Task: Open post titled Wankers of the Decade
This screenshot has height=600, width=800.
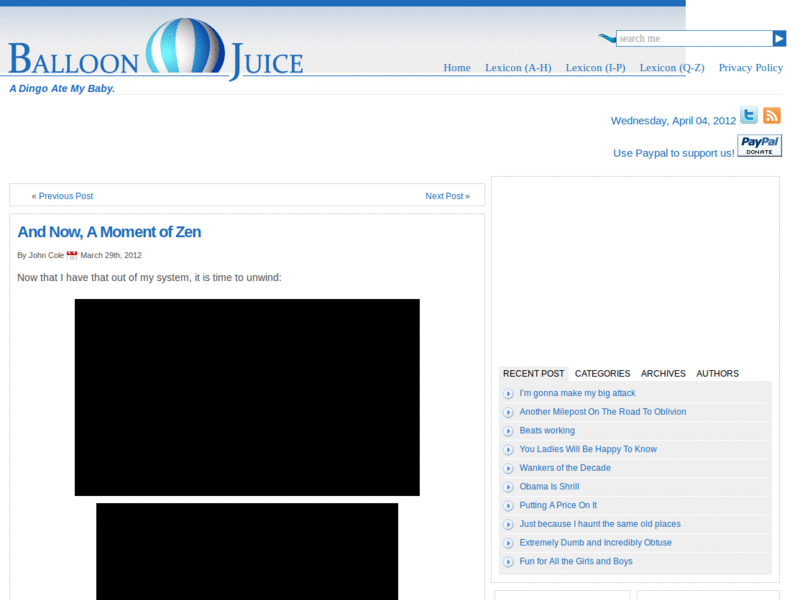Action: tap(564, 468)
